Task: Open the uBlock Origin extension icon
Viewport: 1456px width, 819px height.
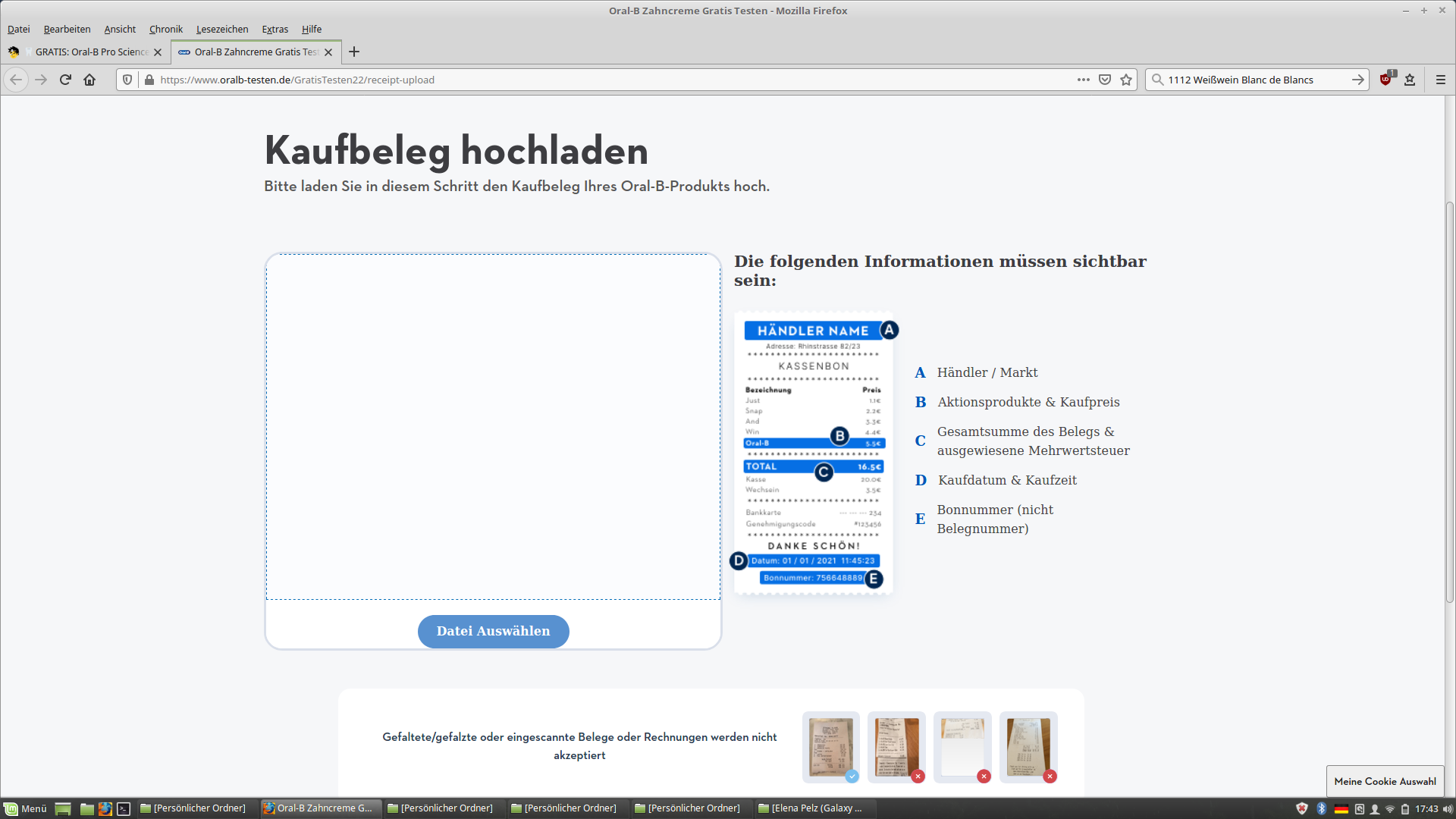Action: point(1386,79)
